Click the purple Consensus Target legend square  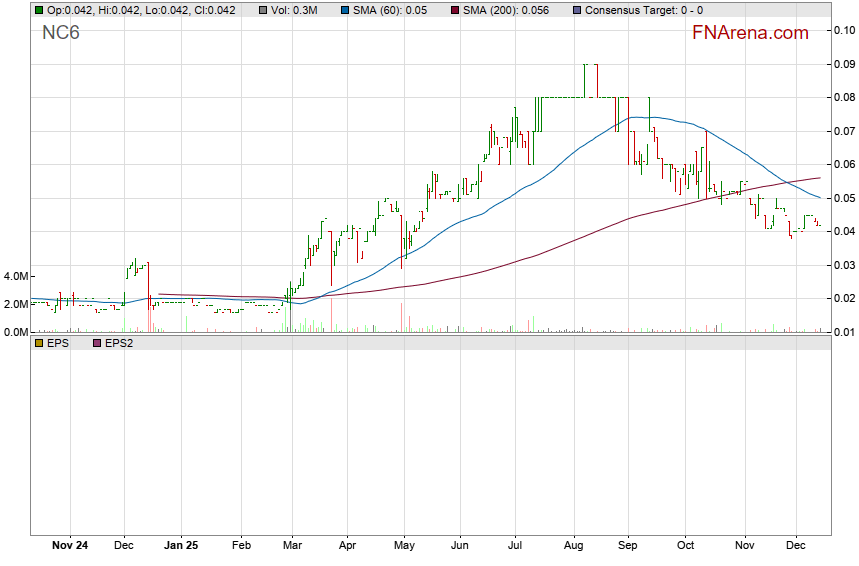click(x=576, y=10)
